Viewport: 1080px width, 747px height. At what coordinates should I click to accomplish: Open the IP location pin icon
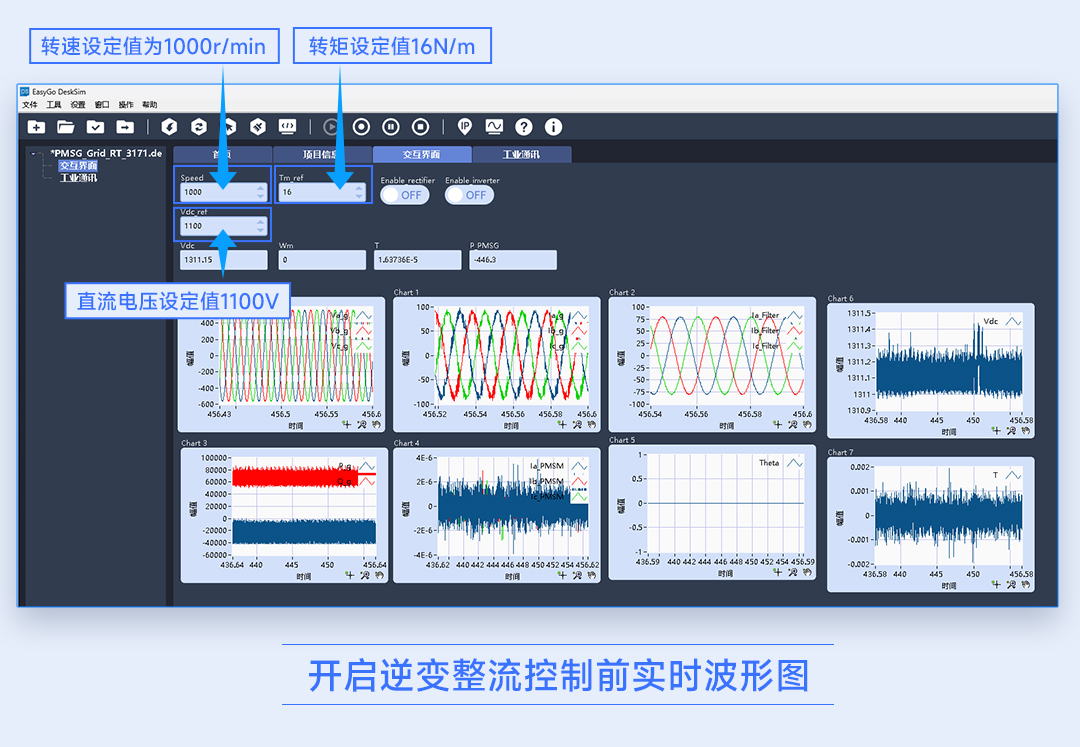pyautogui.click(x=465, y=127)
